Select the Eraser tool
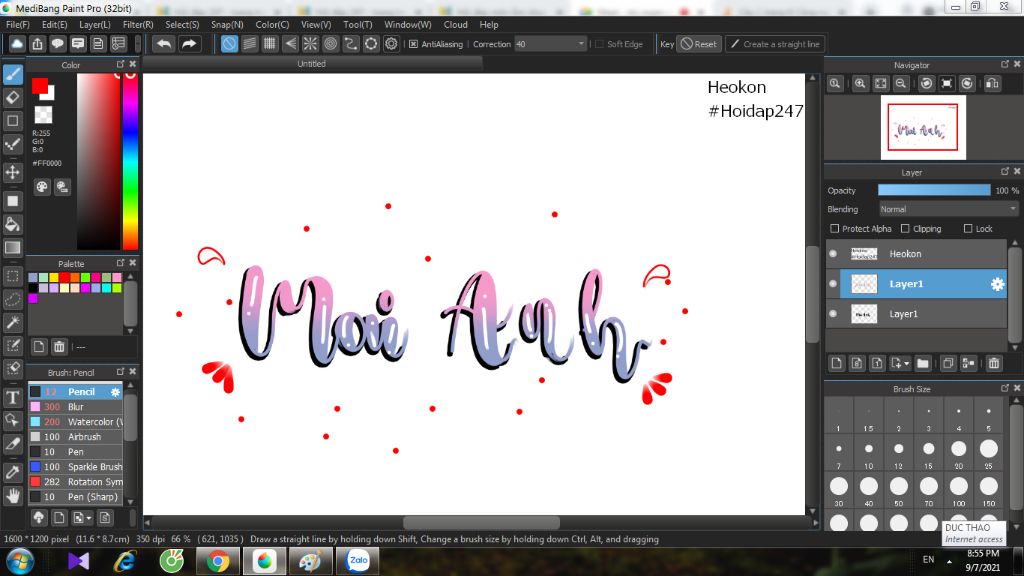Screen dimensions: 1024x576 click(12, 98)
